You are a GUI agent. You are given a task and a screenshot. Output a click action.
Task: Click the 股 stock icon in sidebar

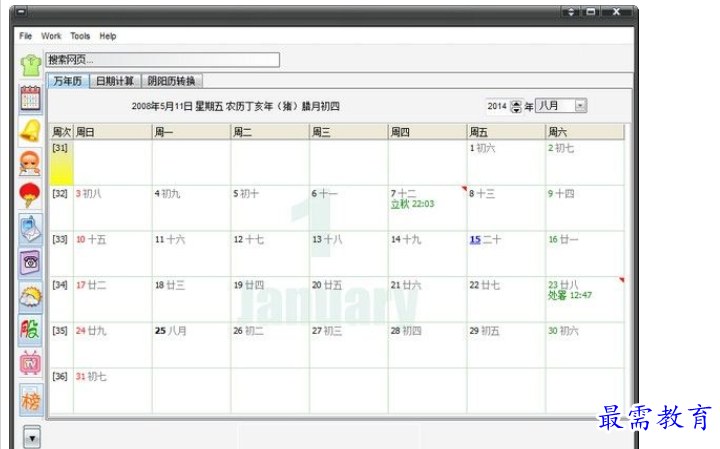31,330
